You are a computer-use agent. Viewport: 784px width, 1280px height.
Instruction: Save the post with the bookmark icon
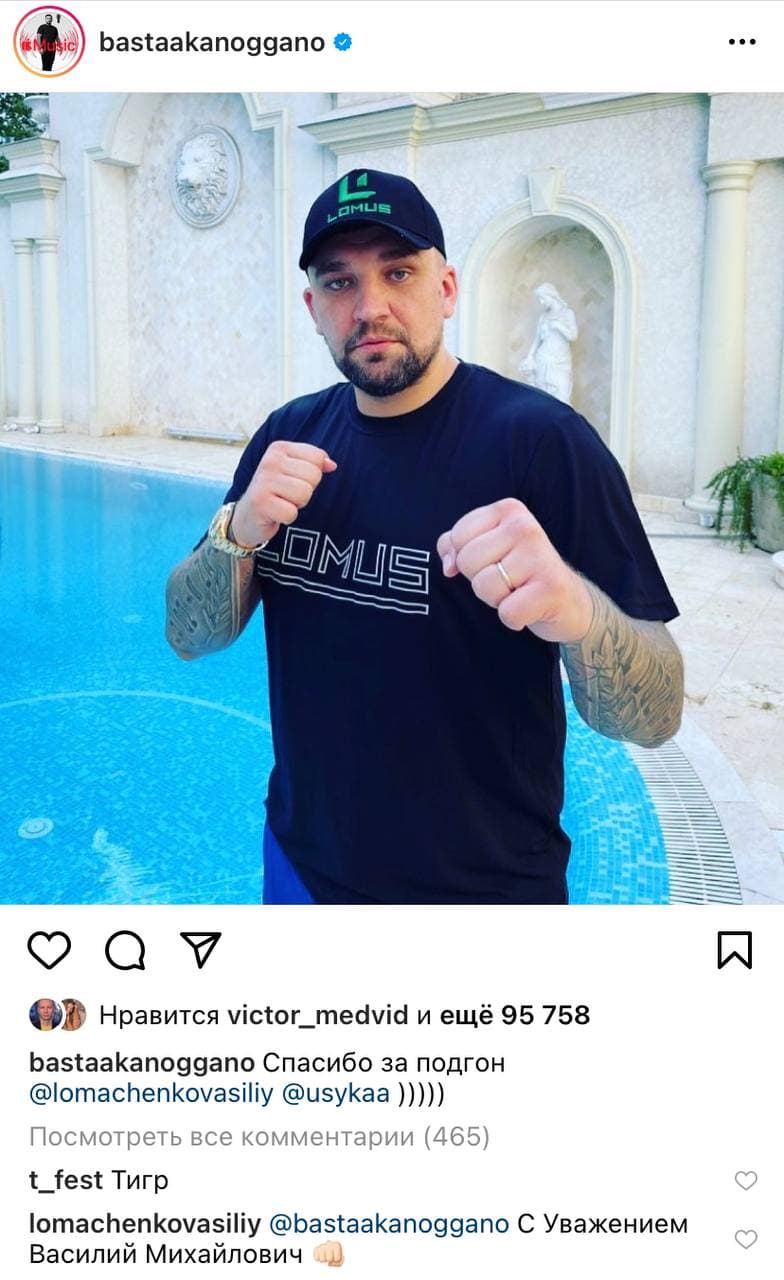pyautogui.click(x=735, y=950)
